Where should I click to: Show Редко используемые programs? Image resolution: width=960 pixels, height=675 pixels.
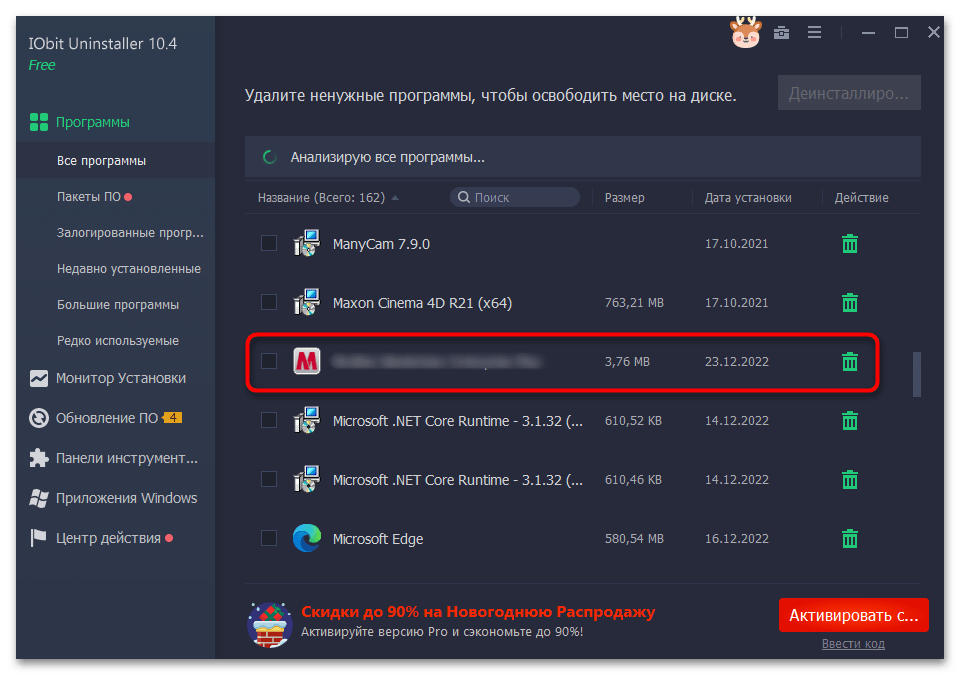pos(116,341)
